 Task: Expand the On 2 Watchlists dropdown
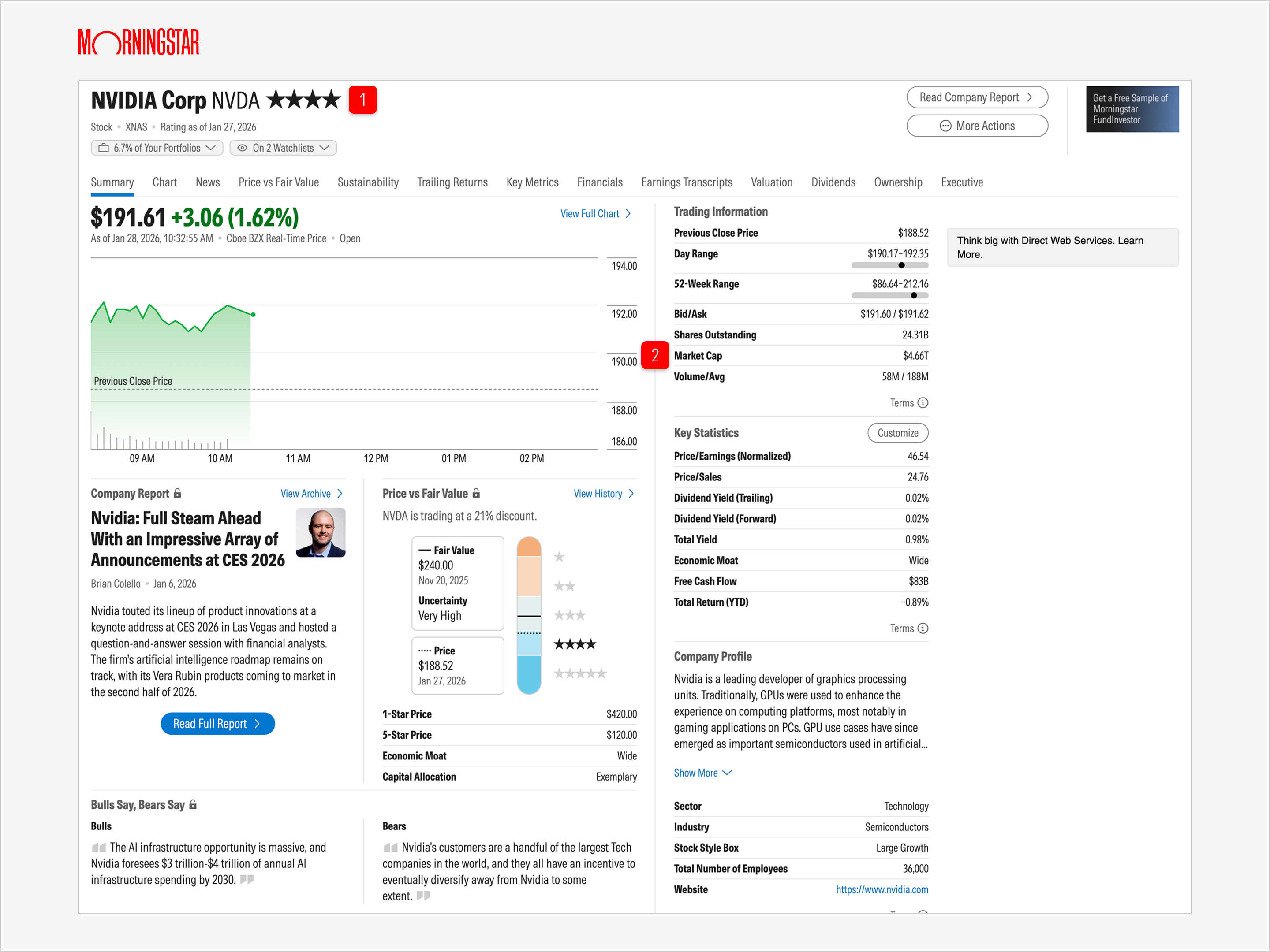pyautogui.click(x=283, y=148)
